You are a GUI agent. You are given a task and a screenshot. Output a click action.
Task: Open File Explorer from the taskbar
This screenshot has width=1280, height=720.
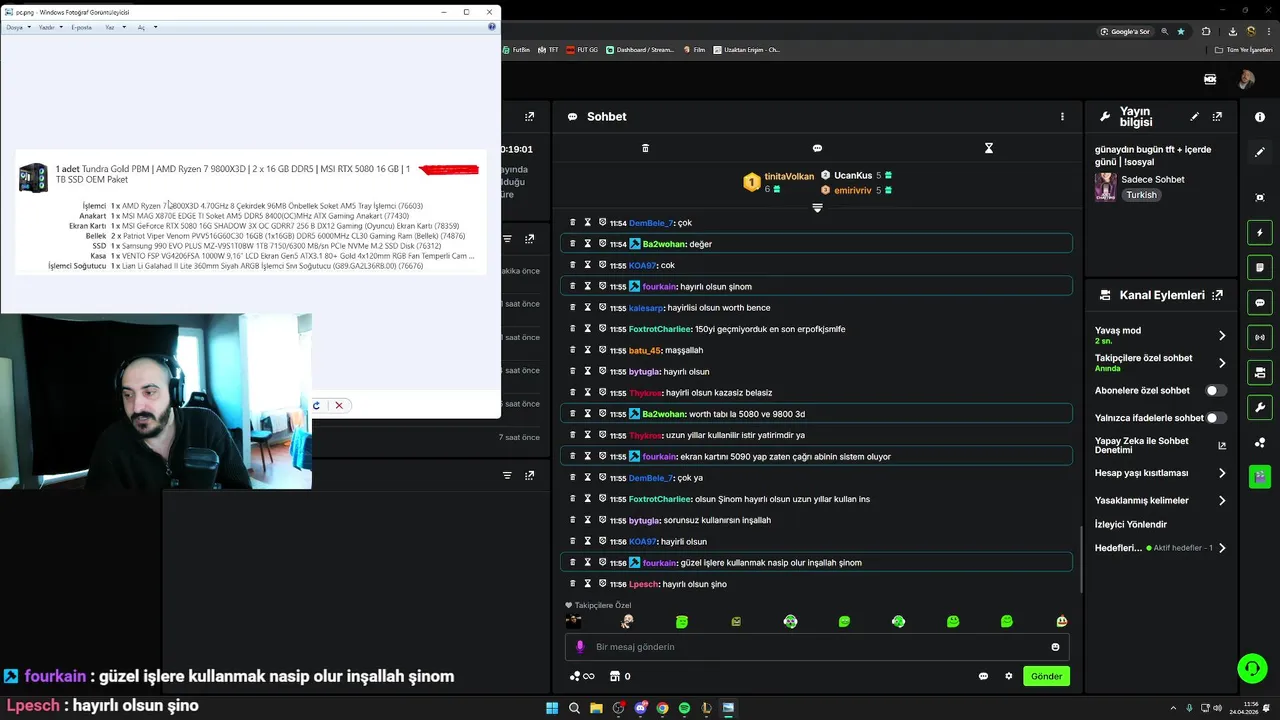[x=596, y=708]
